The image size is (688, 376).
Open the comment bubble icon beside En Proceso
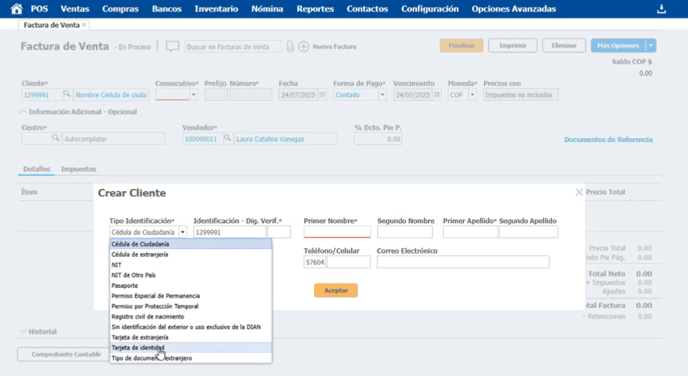tap(172, 47)
